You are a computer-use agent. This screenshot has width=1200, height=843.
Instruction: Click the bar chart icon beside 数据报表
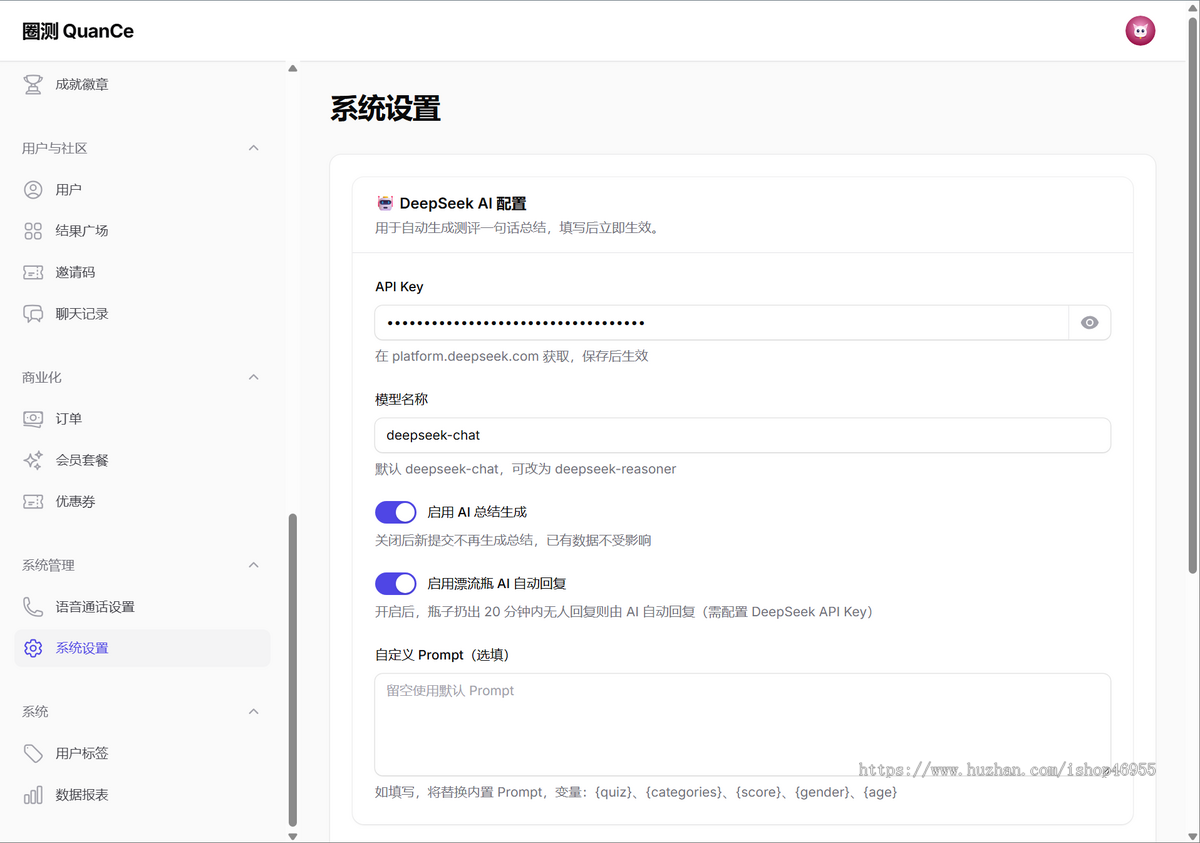coord(33,795)
